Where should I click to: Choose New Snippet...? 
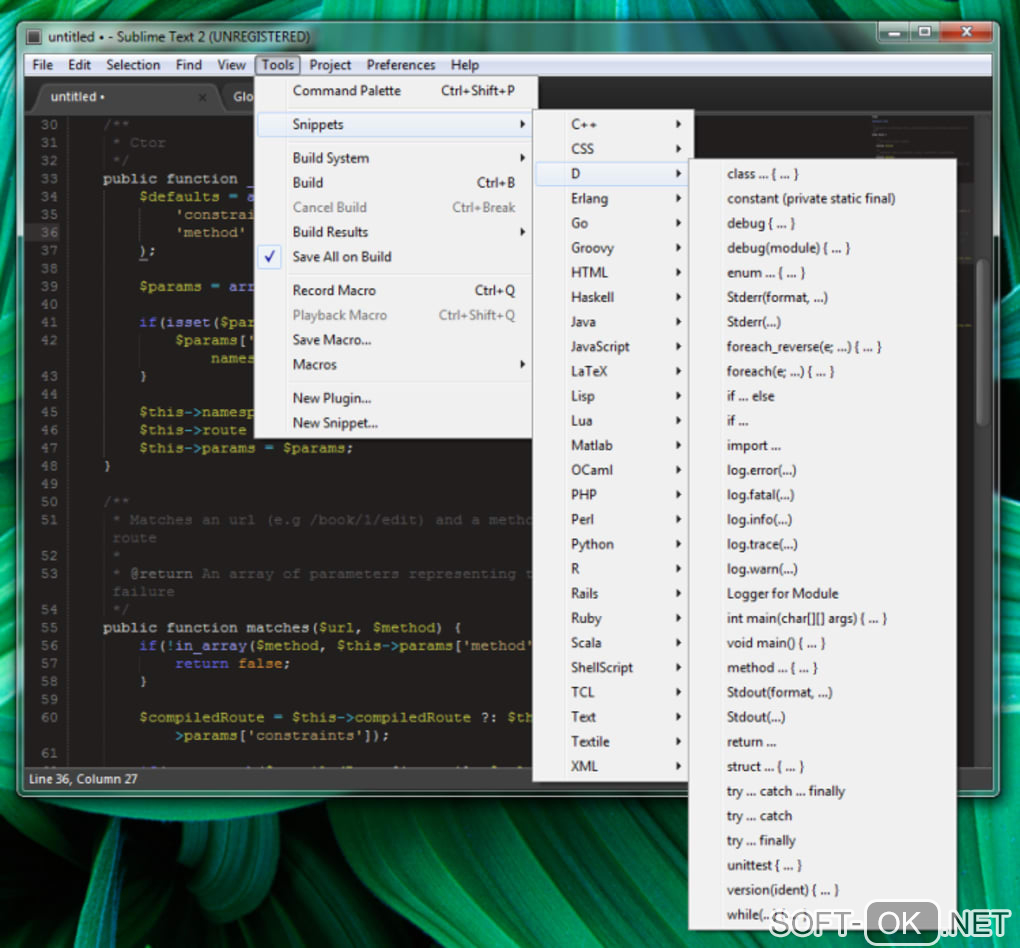pyautogui.click(x=396, y=423)
